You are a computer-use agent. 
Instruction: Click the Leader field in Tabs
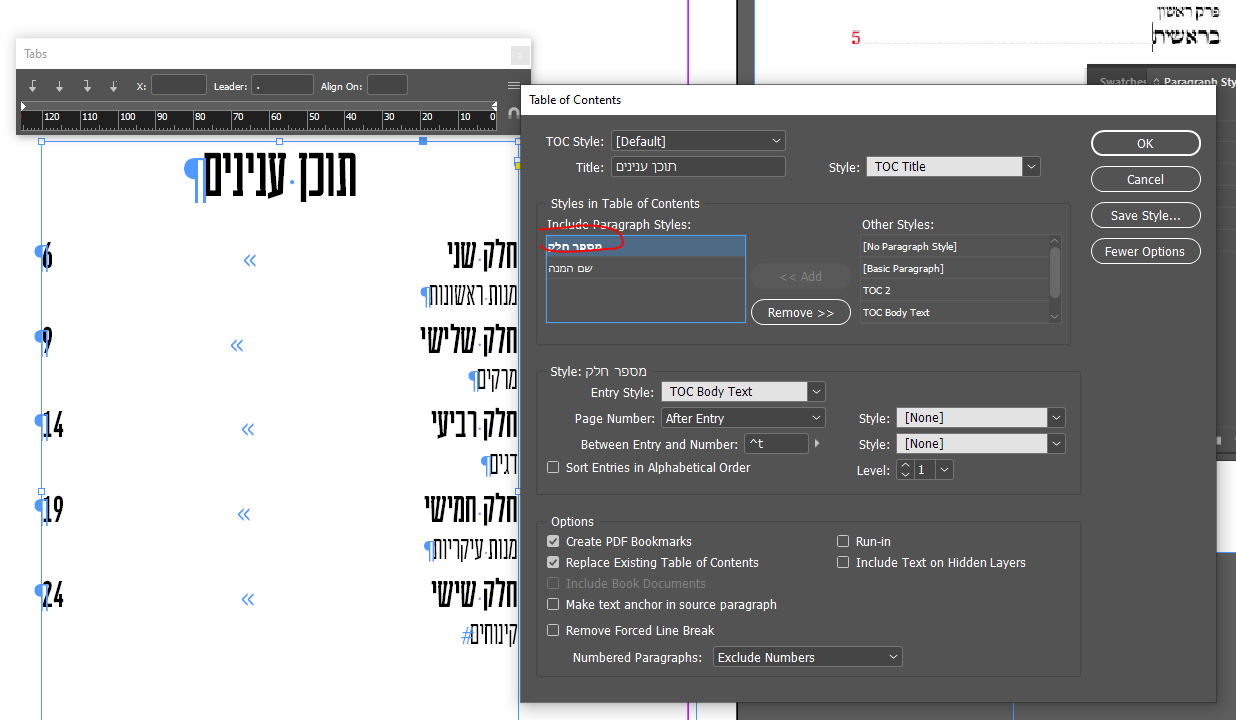[x=282, y=86]
